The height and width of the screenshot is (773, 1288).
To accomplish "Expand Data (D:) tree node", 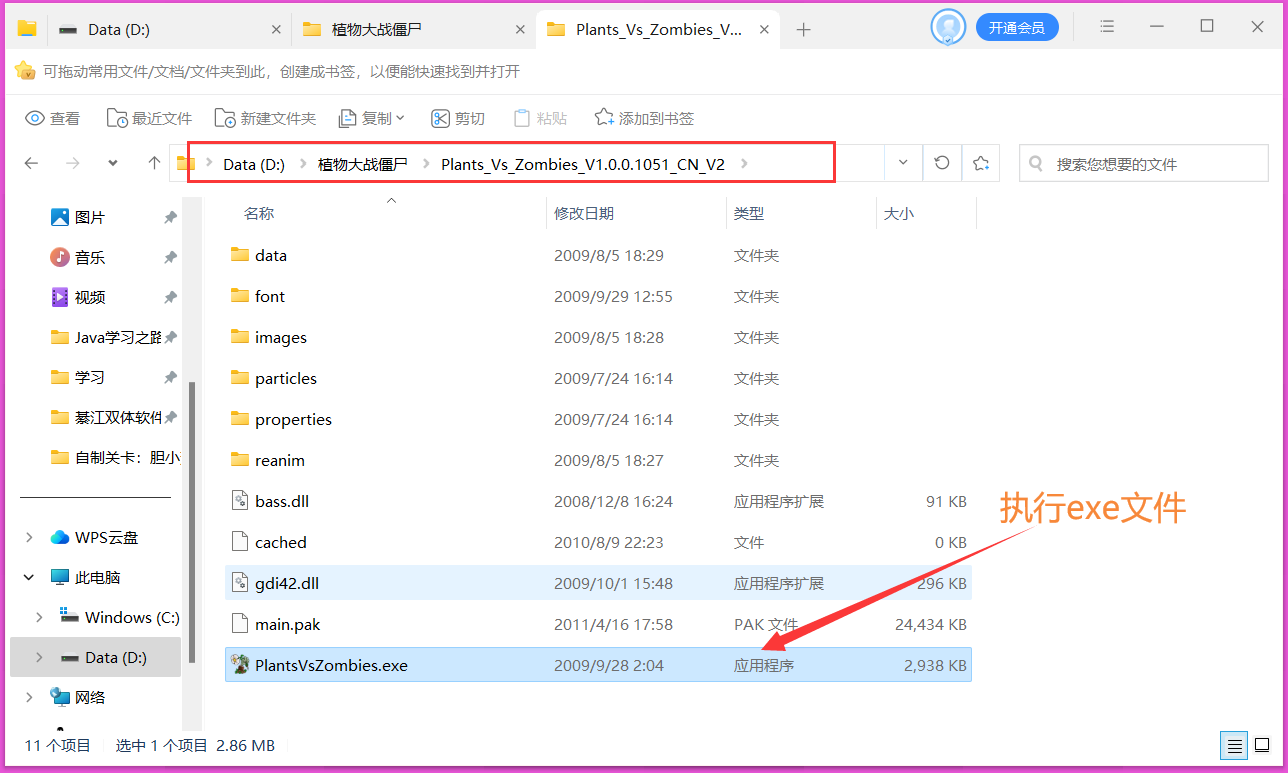I will tap(40, 657).
